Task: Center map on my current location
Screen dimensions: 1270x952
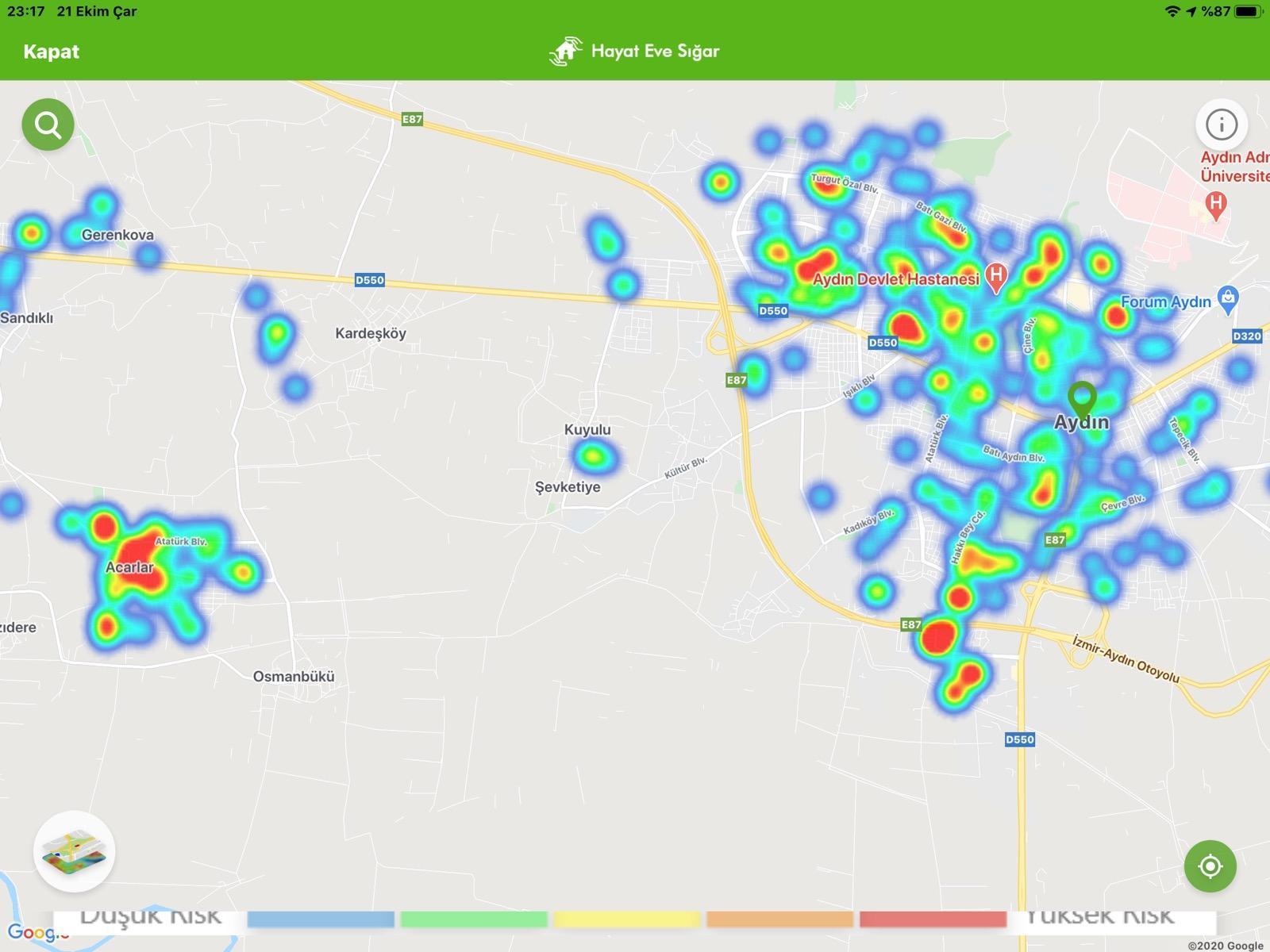Action: coord(1210,866)
